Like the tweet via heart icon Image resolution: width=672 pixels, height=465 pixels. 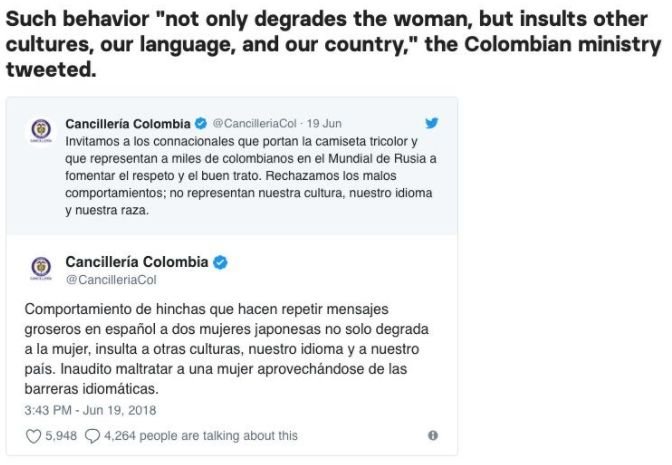(x=33, y=436)
